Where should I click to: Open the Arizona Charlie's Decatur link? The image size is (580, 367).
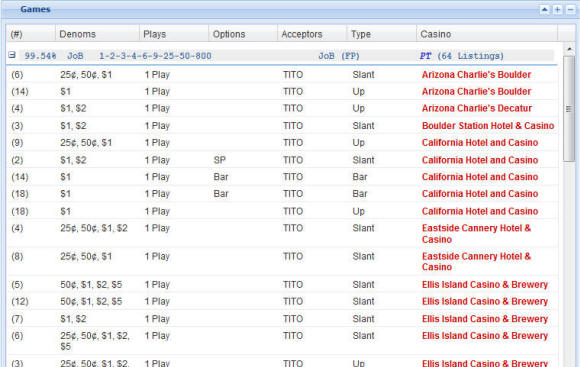(477, 108)
